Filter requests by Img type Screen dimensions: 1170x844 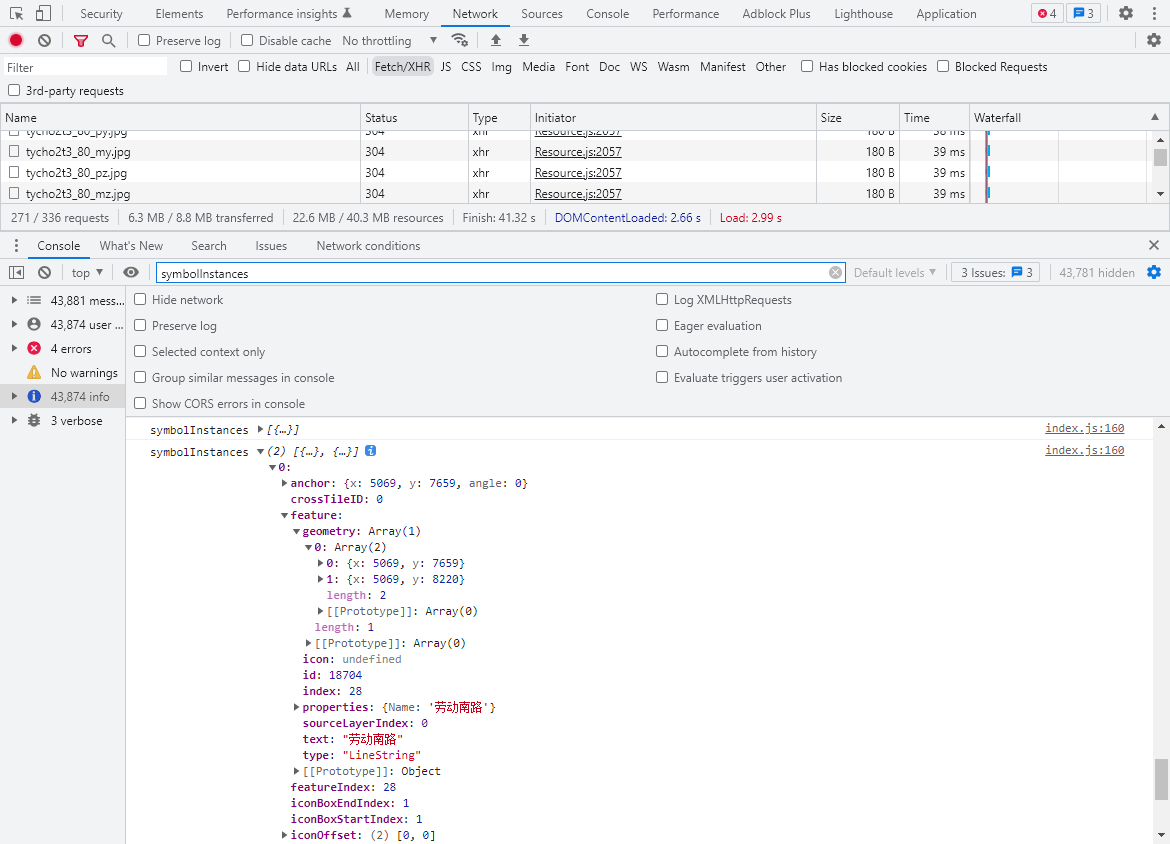coord(501,66)
